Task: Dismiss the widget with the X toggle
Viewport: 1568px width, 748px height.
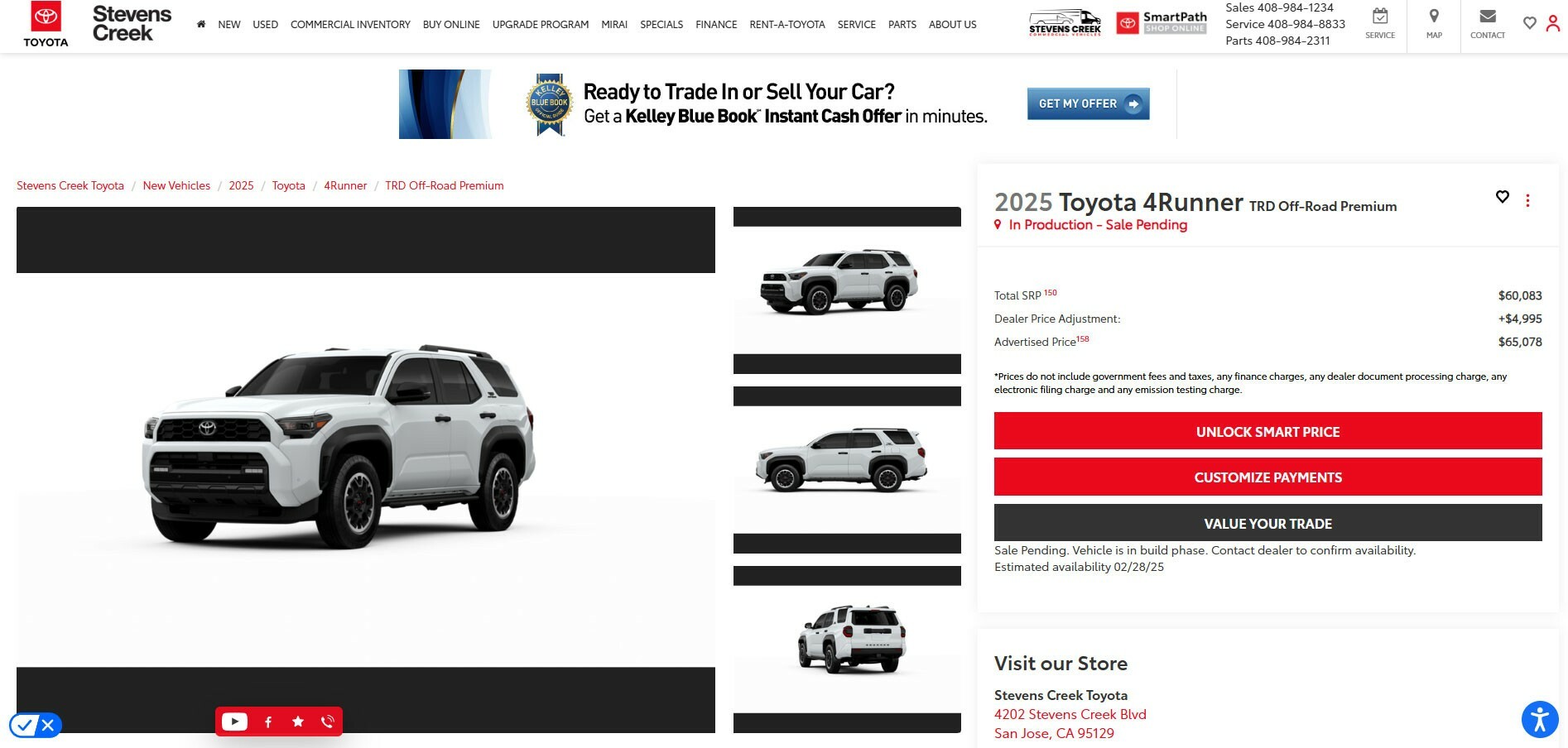Action: click(48, 726)
